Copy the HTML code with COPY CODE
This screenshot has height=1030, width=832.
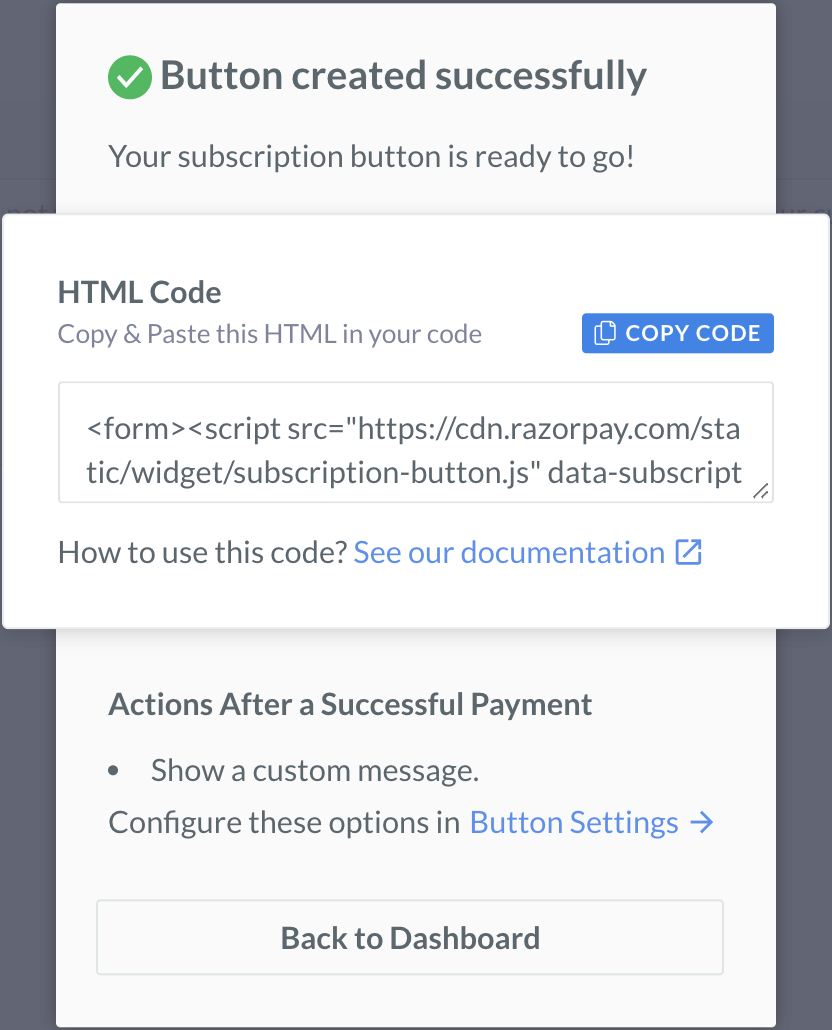click(x=678, y=333)
